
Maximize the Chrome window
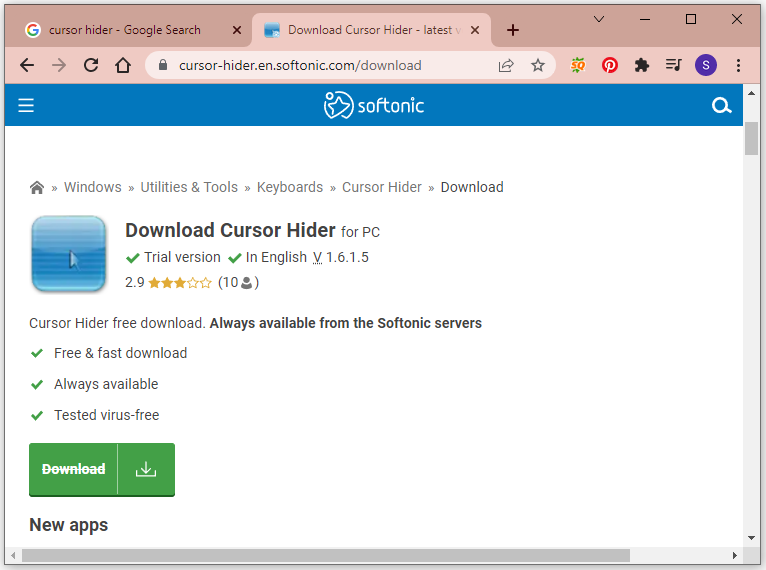coord(691,19)
